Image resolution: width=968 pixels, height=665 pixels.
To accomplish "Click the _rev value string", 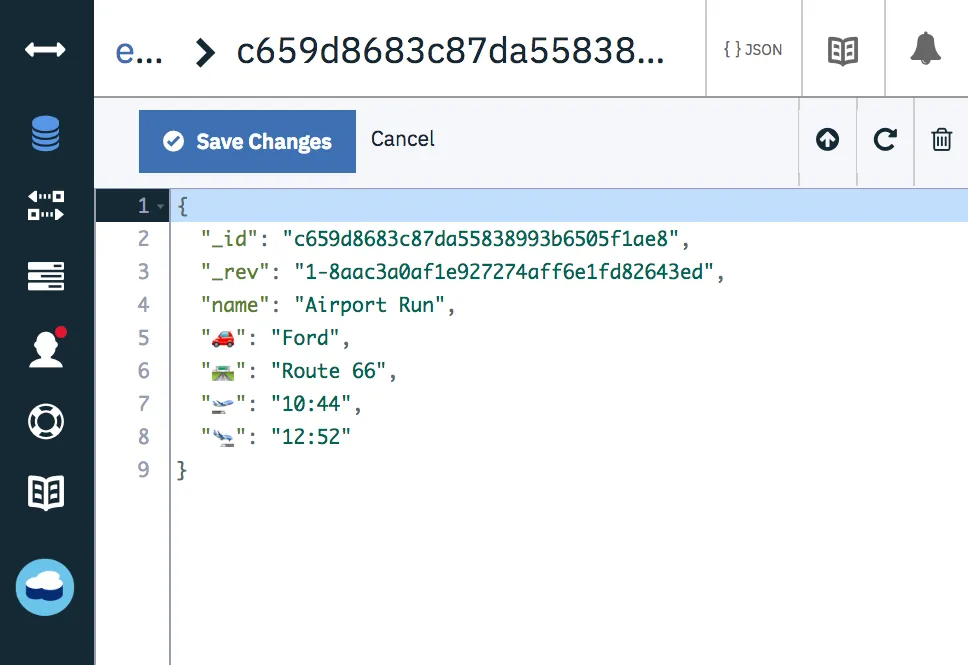I will click(x=504, y=272).
